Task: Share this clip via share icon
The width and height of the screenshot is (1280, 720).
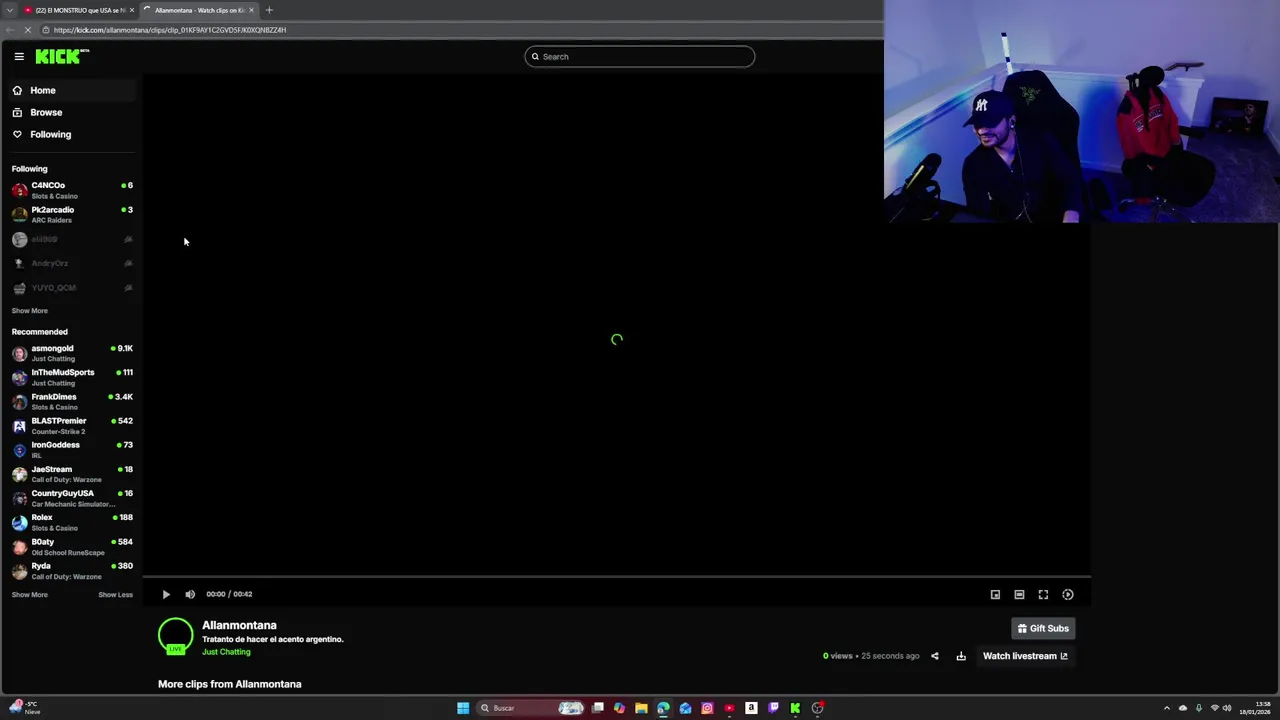Action: pyautogui.click(x=935, y=656)
